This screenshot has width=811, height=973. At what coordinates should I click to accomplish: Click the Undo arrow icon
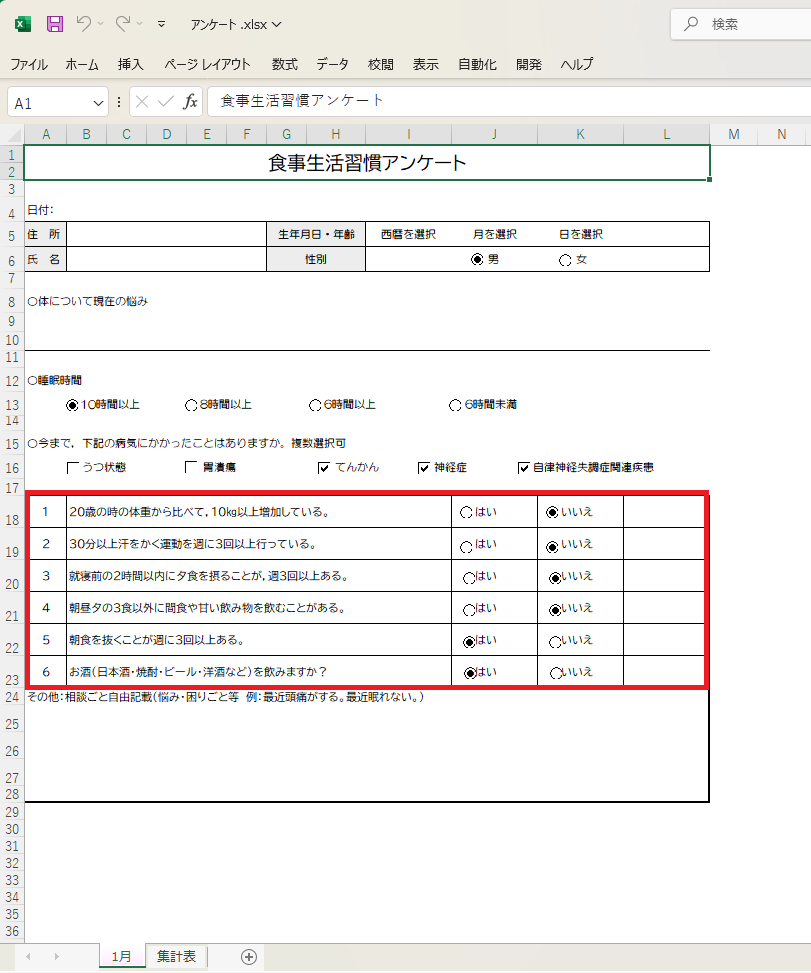click(x=84, y=23)
